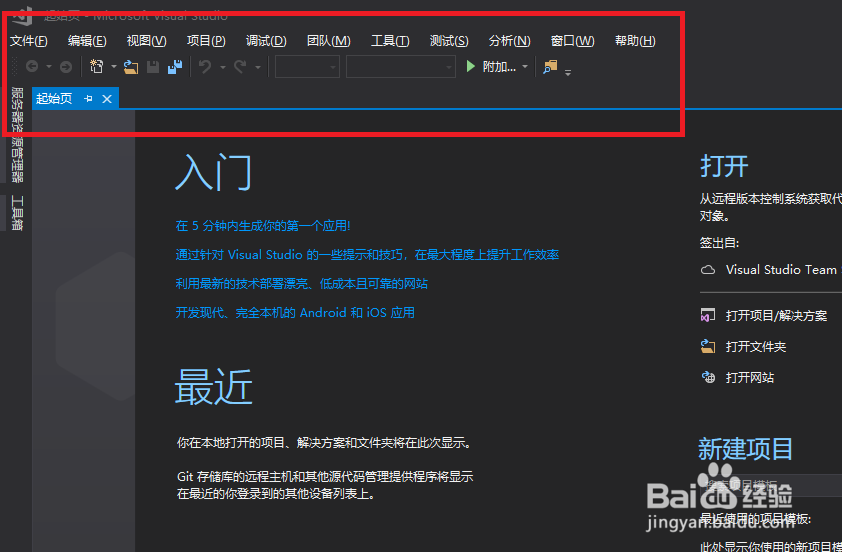
Task: Open the toolbar options overflow arrow
Action: 568,72
